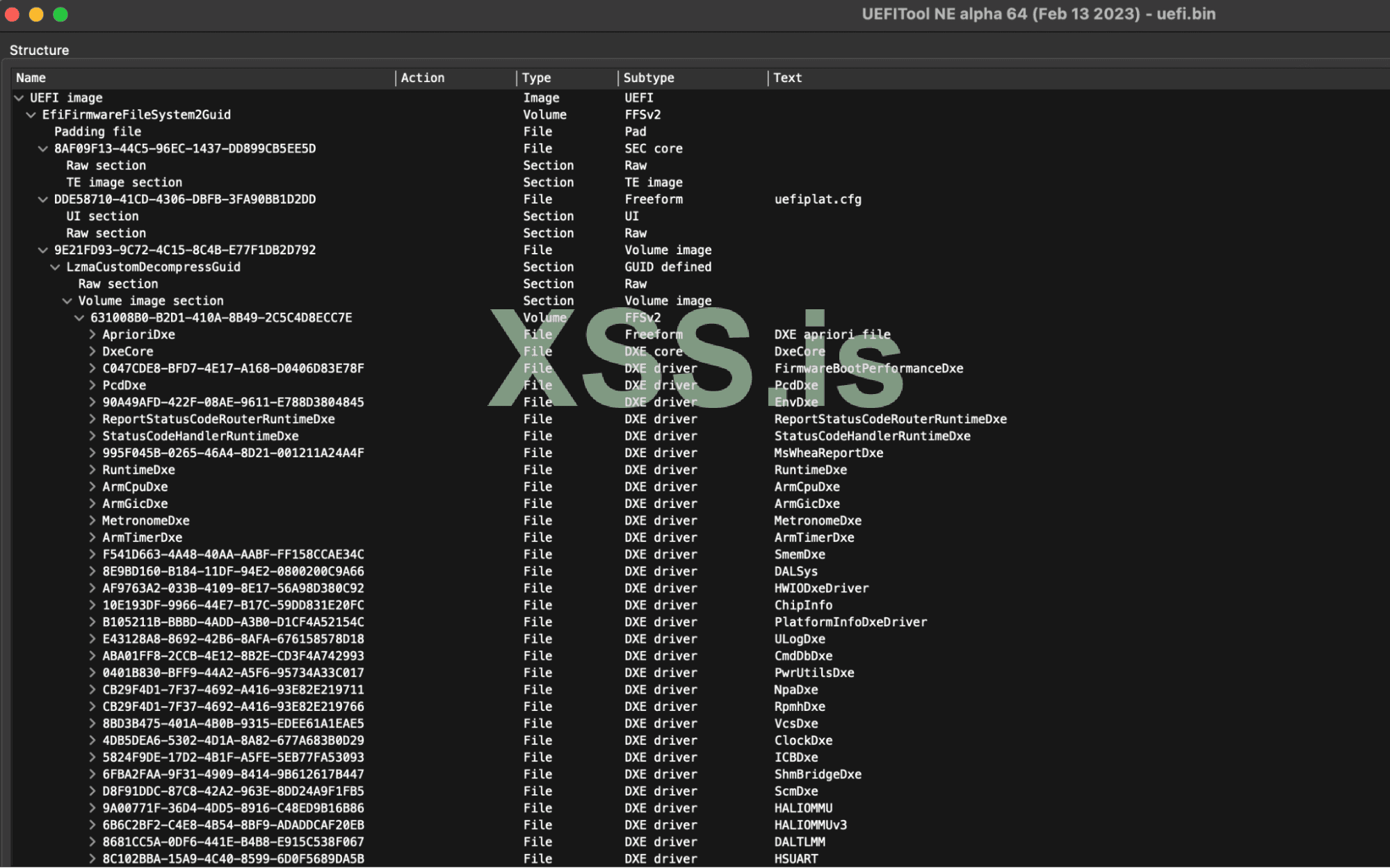Select the uefiplat.cfg text cell

pos(818,199)
